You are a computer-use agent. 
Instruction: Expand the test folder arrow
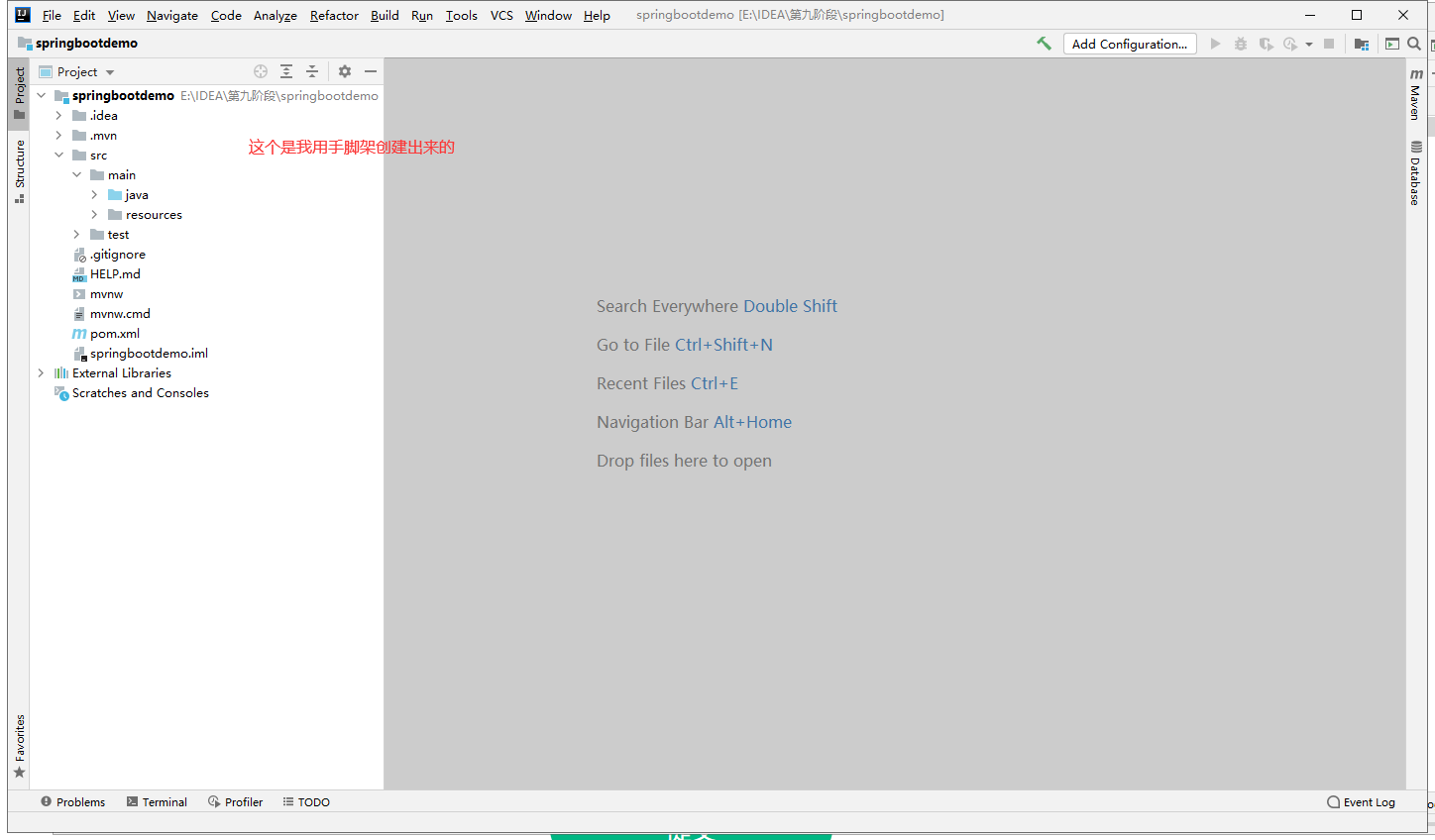(76, 235)
